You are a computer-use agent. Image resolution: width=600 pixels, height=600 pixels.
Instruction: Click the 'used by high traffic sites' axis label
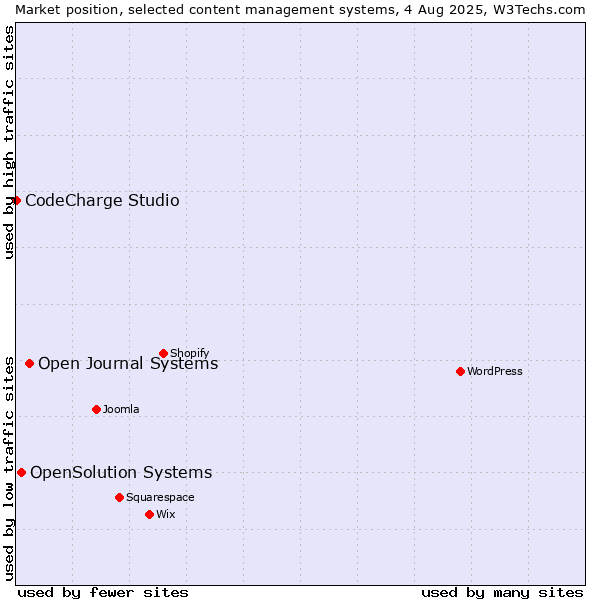point(9,142)
